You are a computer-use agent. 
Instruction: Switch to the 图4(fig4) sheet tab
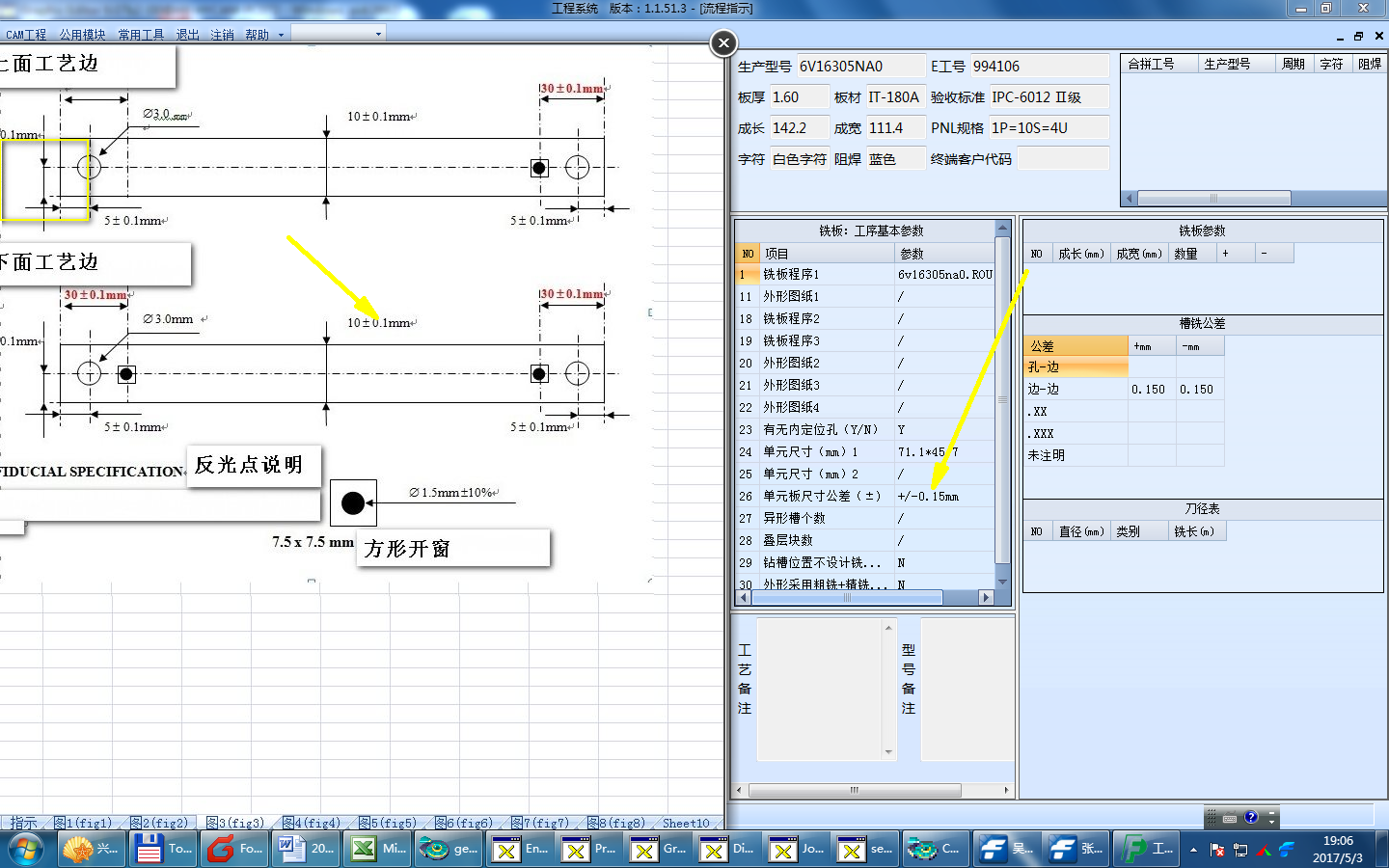312,823
